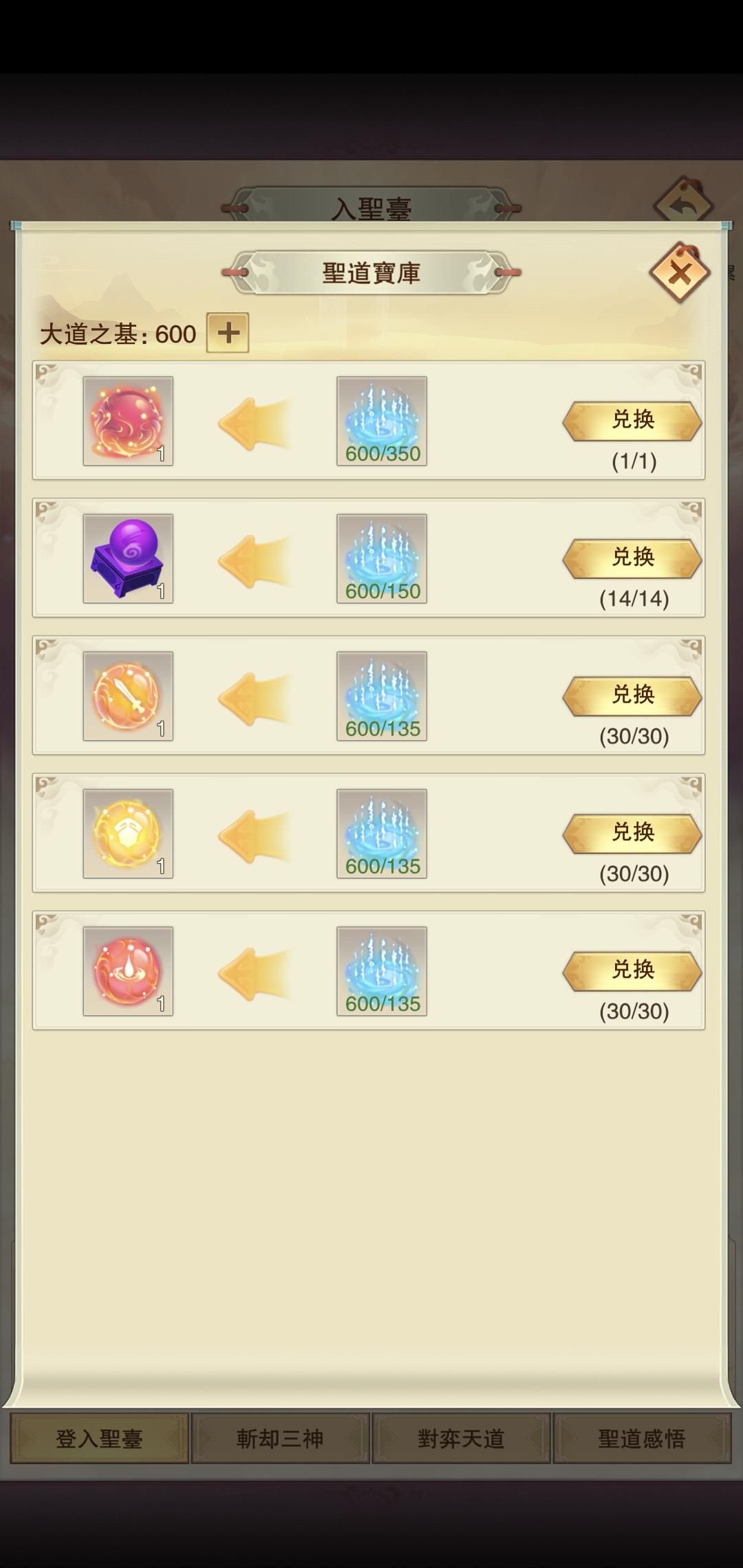743x1568 pixels.
Task: Click the back arrow near 入聖臺 title
Action: tap(683, 201)
